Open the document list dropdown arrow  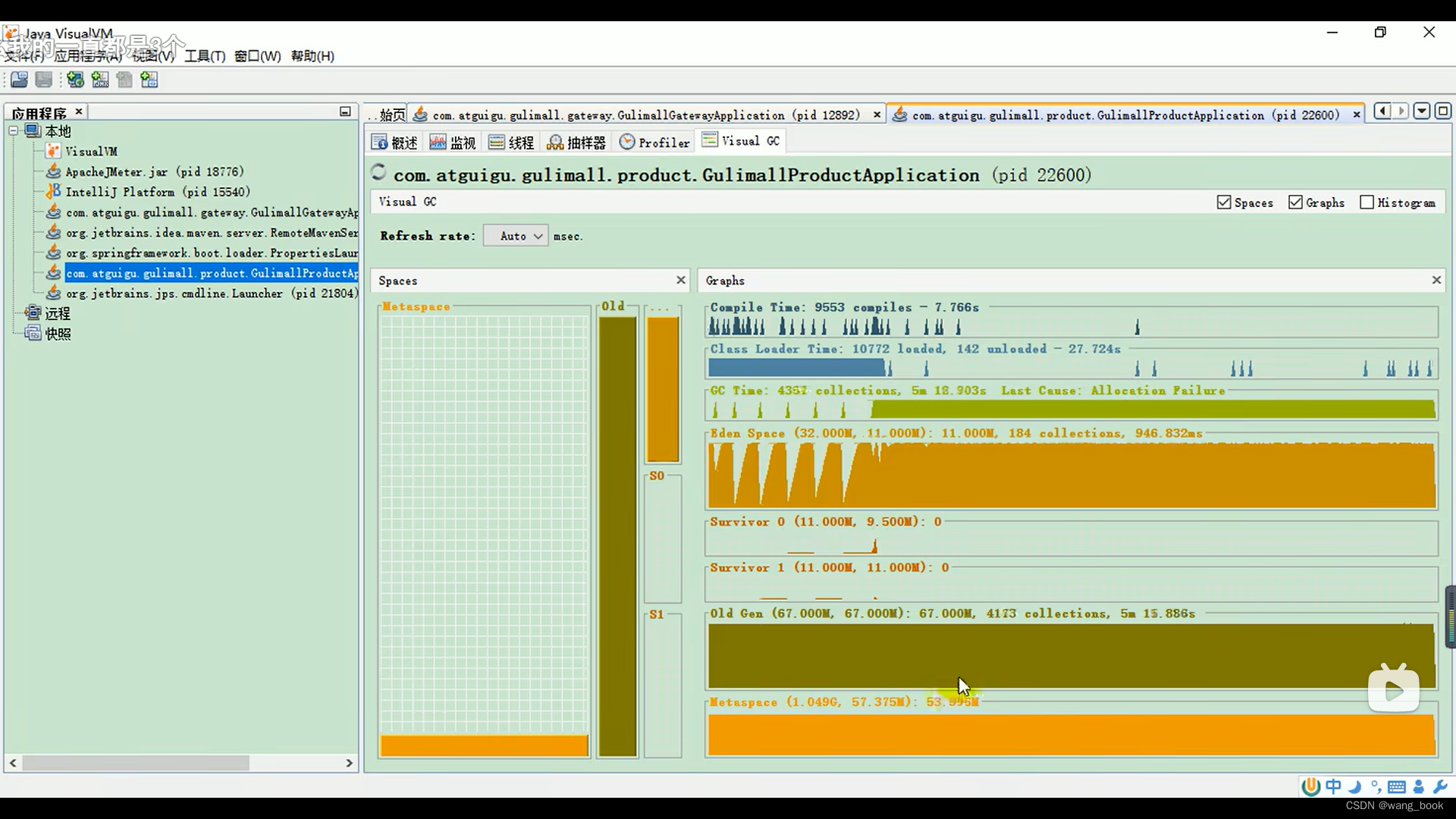pos(1422,111)
